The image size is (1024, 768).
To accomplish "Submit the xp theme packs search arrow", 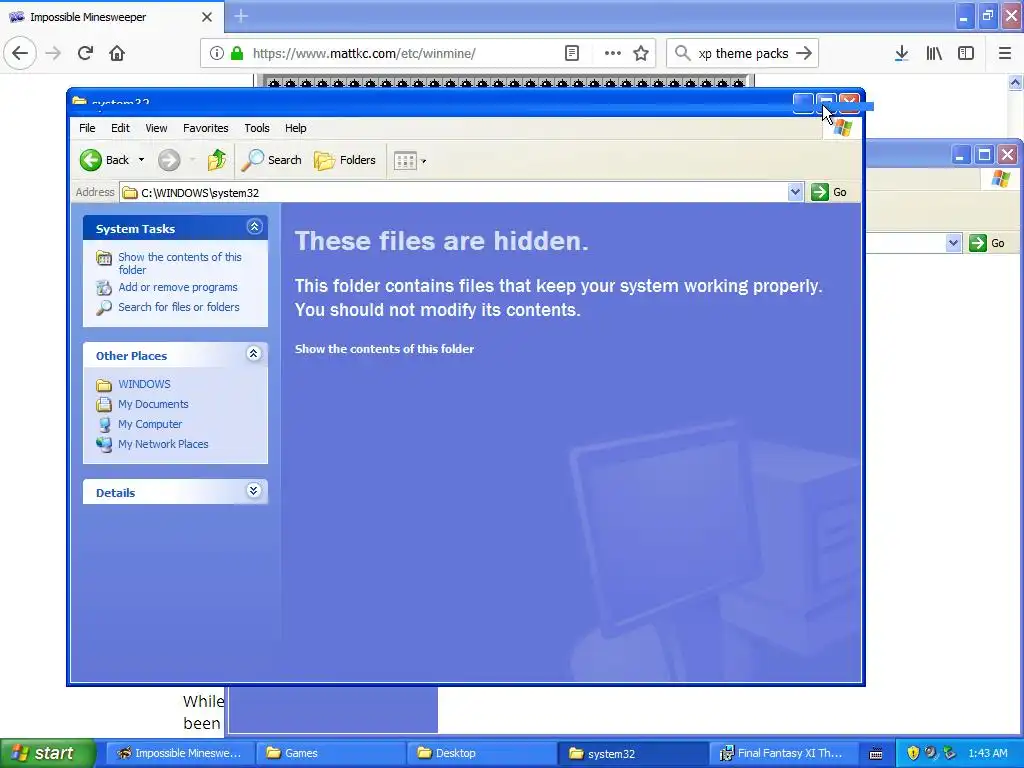I will [804, 53].
